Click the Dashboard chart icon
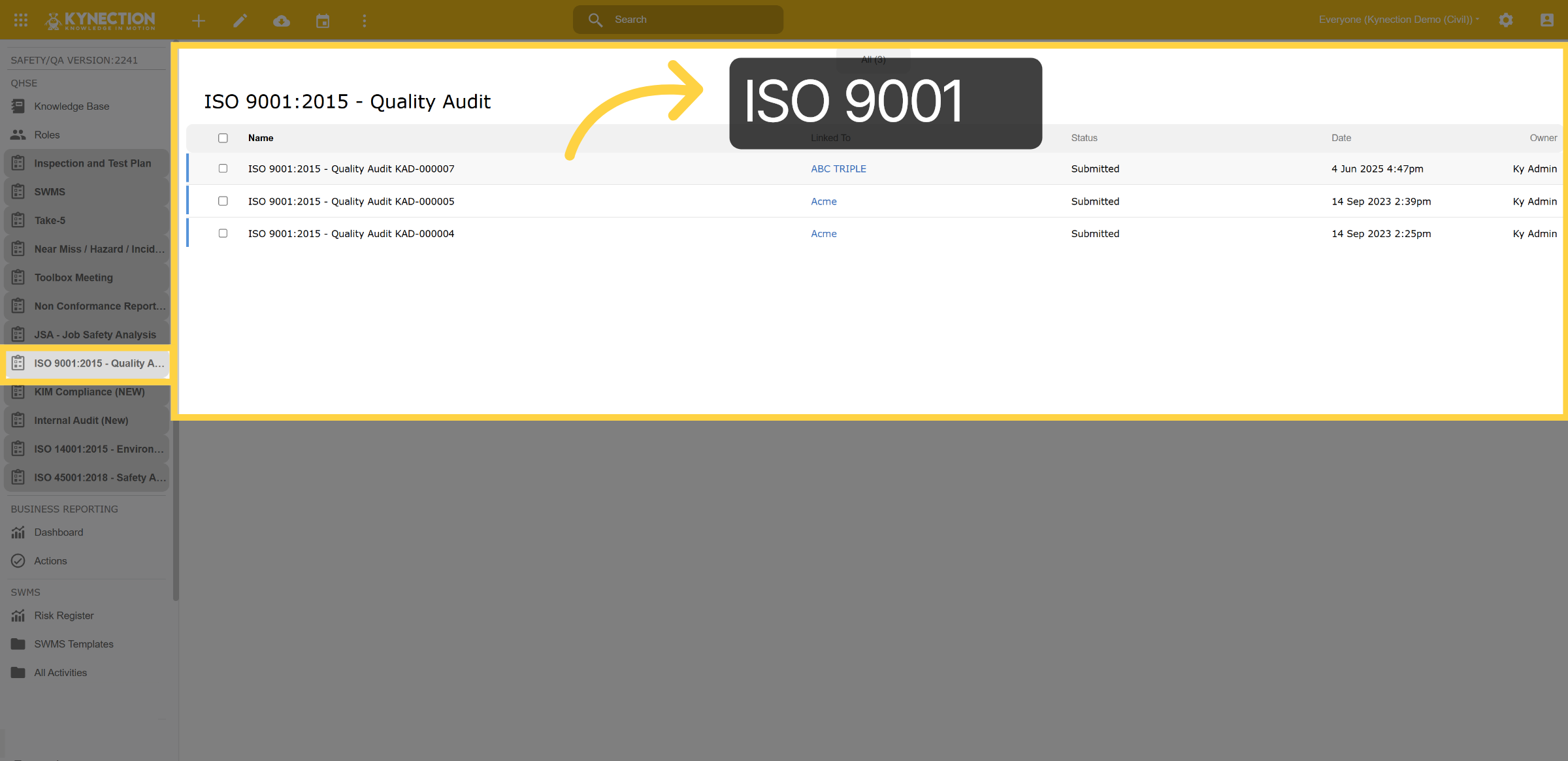 [x=18, y=532]
